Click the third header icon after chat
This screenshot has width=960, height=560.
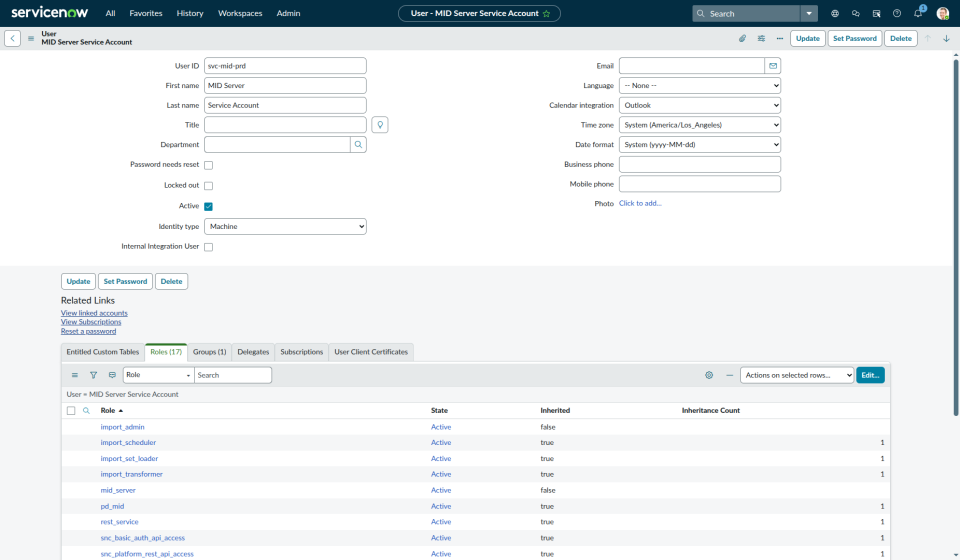876,13
